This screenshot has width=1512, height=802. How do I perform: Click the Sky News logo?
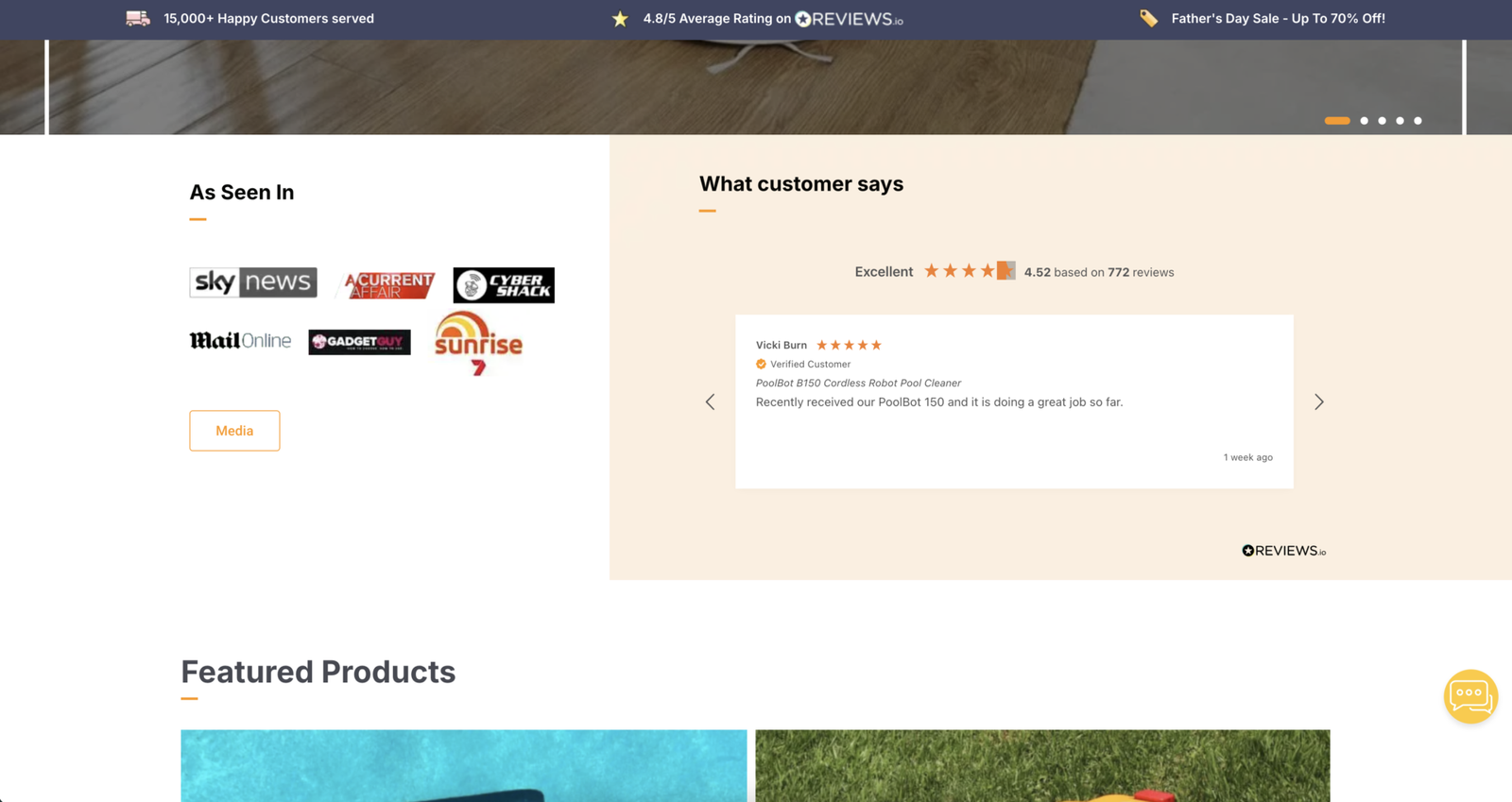tap(253, 282)
